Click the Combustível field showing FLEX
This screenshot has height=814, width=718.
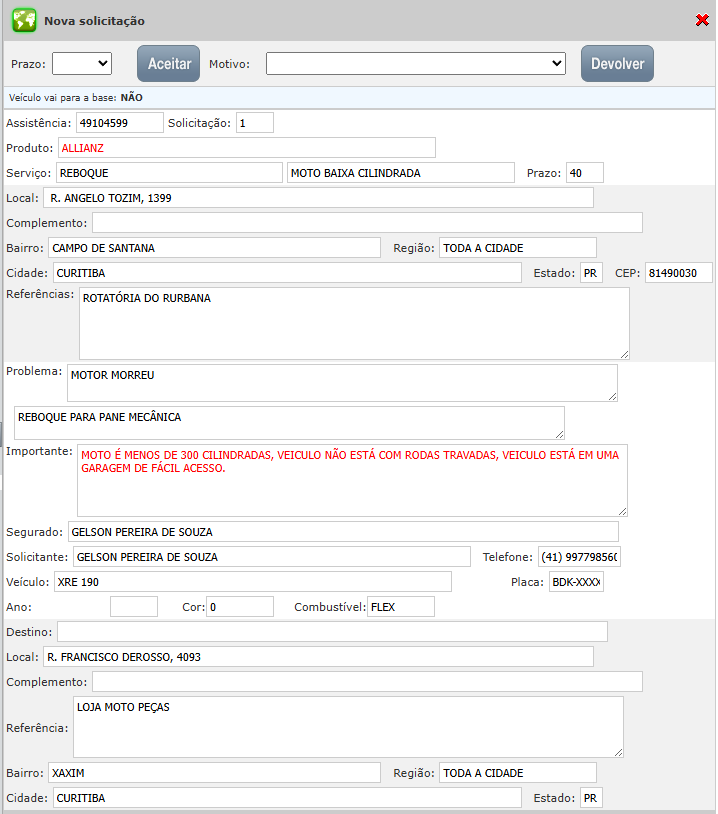click(400, 607)
